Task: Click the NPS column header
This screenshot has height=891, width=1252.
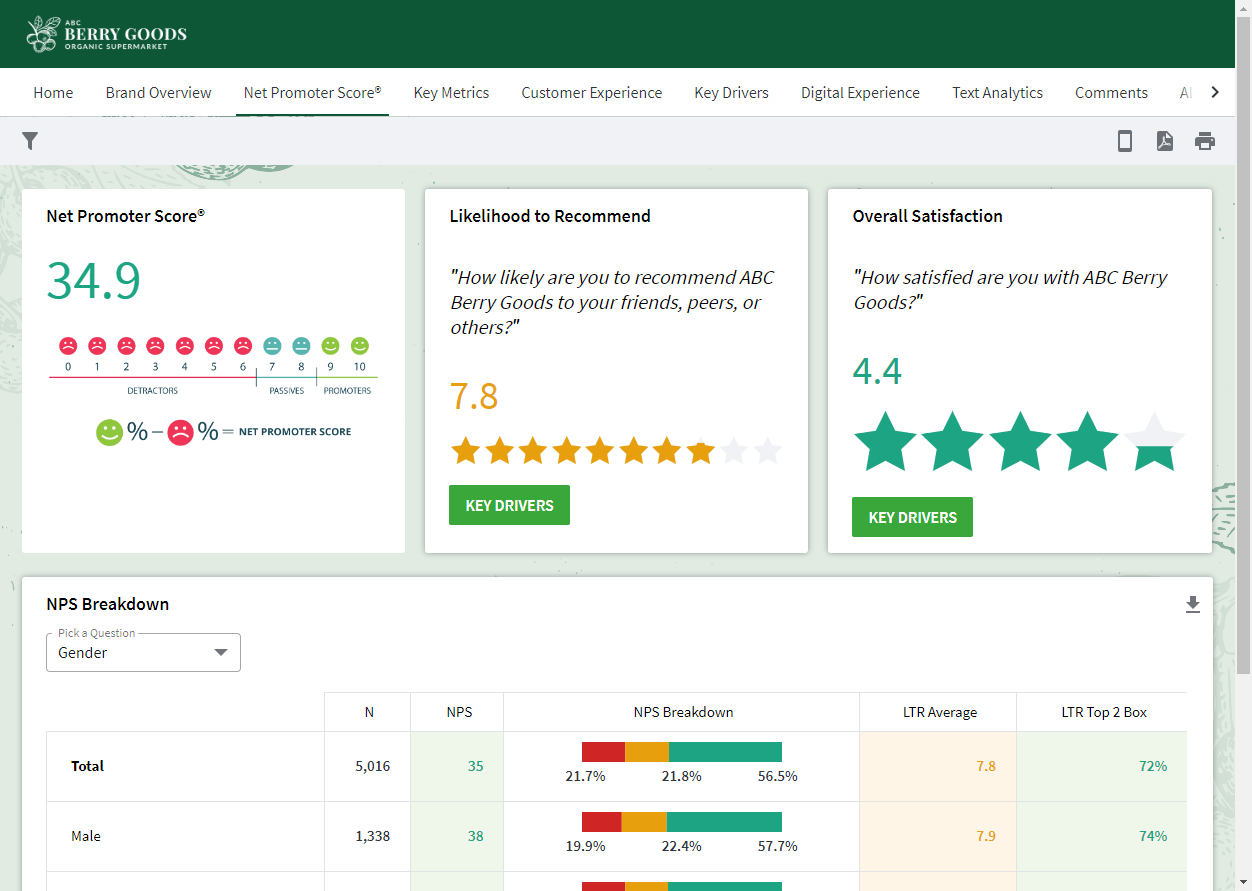Action: 459,712
